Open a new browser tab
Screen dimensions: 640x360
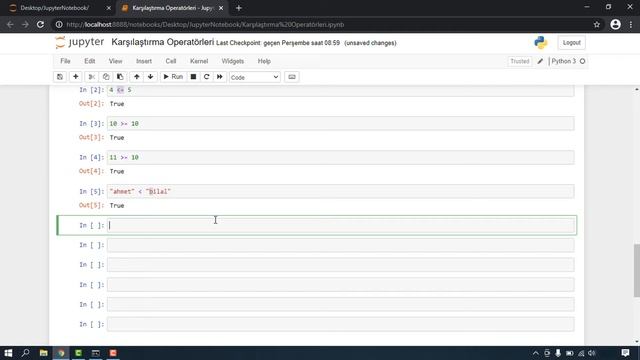click(x=239, y=8)
